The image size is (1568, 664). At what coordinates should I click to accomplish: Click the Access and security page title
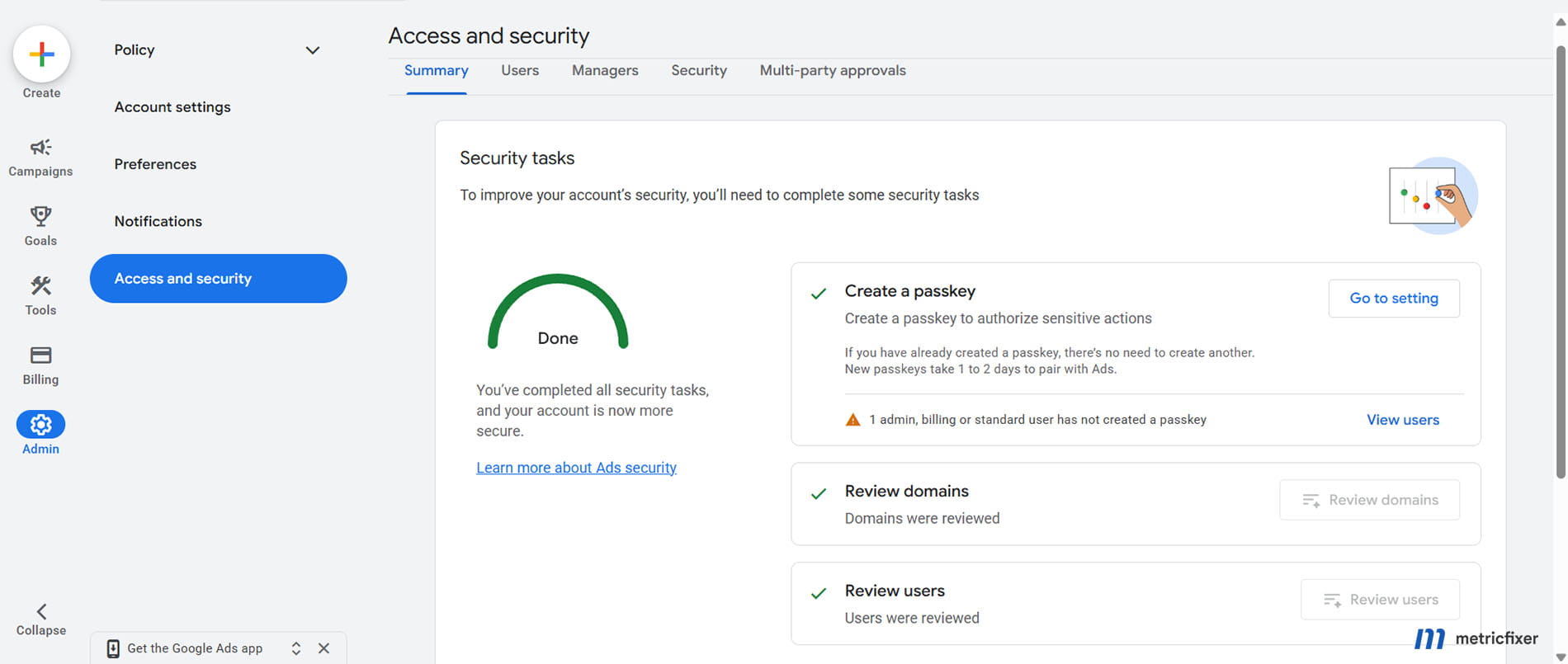pyautogui.click(x=489, y=36)
